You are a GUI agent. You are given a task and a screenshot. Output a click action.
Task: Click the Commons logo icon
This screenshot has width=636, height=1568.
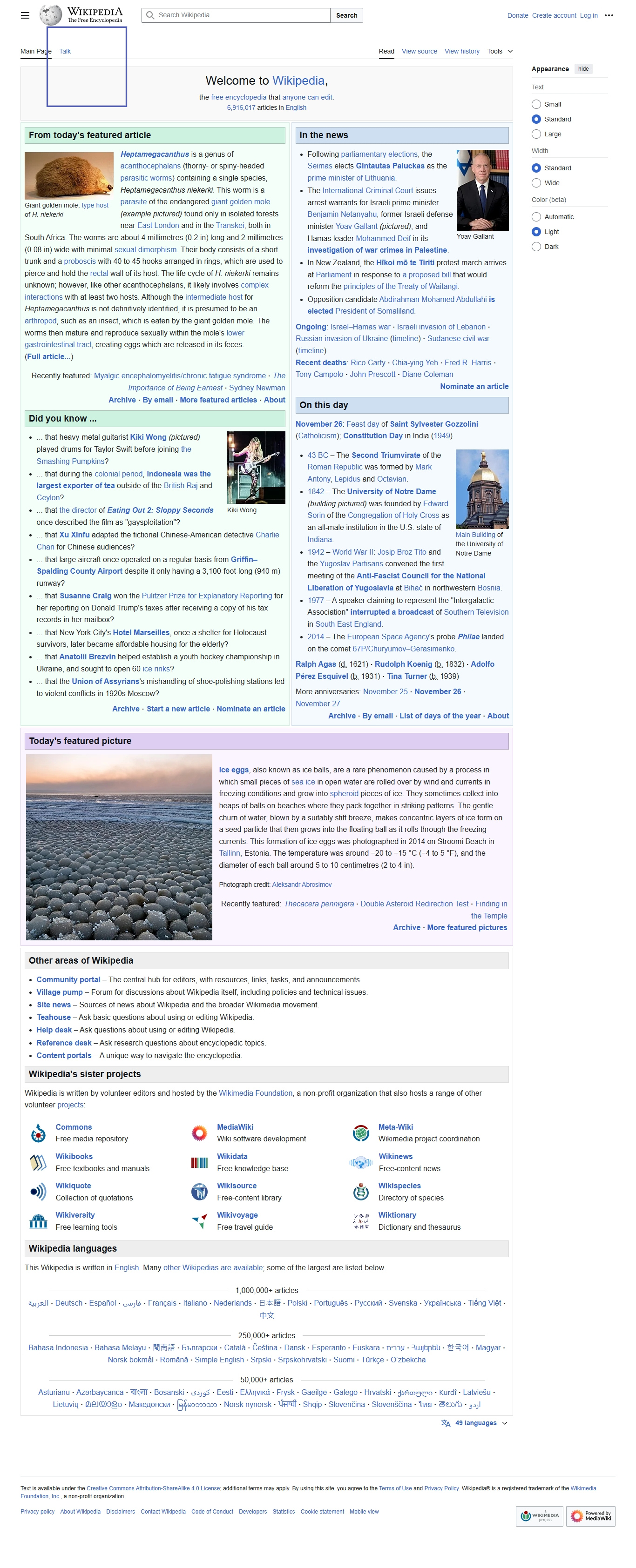pyautogui.click(x=38, y=1133)
